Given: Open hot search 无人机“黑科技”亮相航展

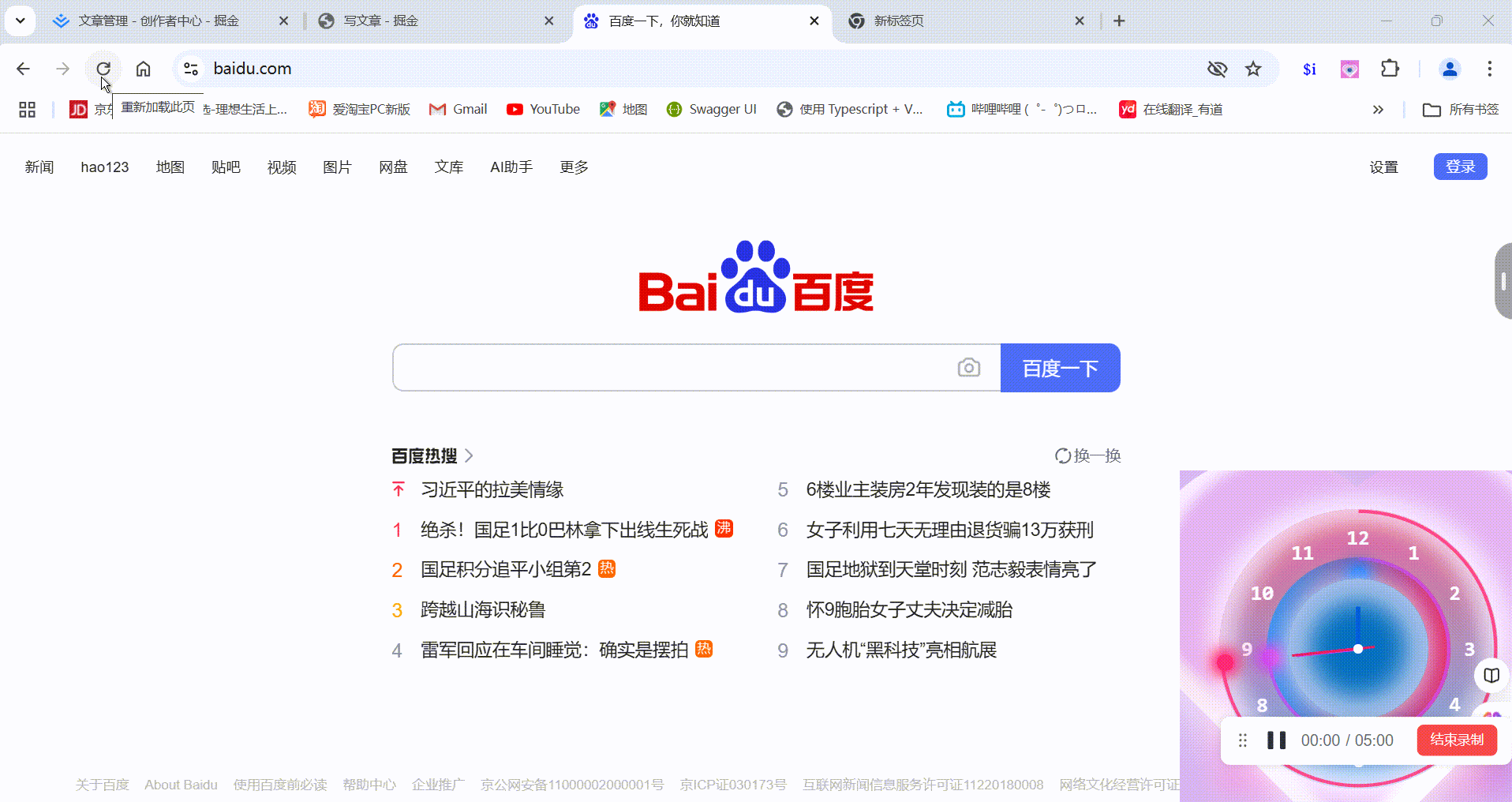Looking at the screenshot, I should tap(901, 650).
